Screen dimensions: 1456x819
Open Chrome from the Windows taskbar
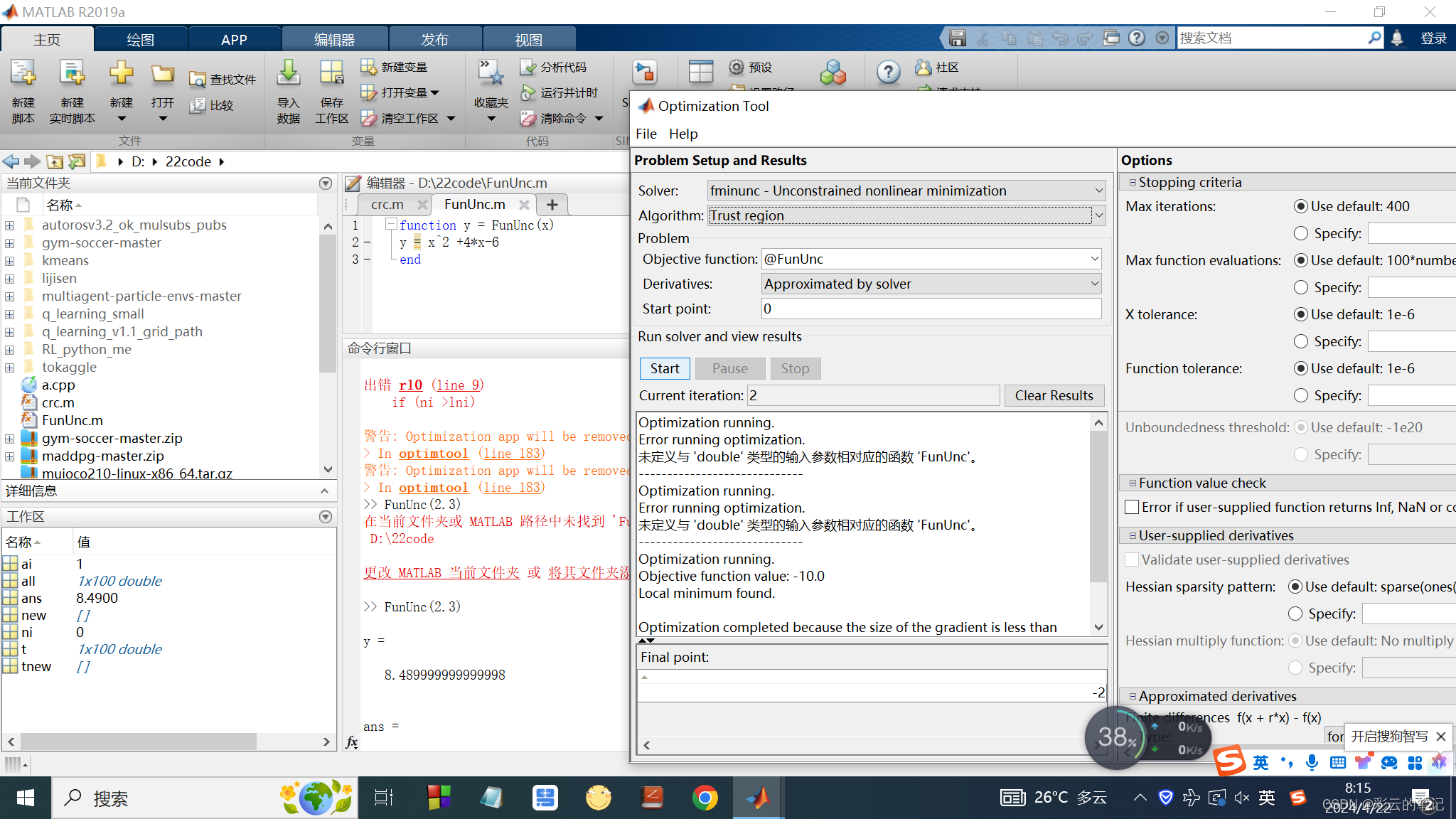click(705, 798)
